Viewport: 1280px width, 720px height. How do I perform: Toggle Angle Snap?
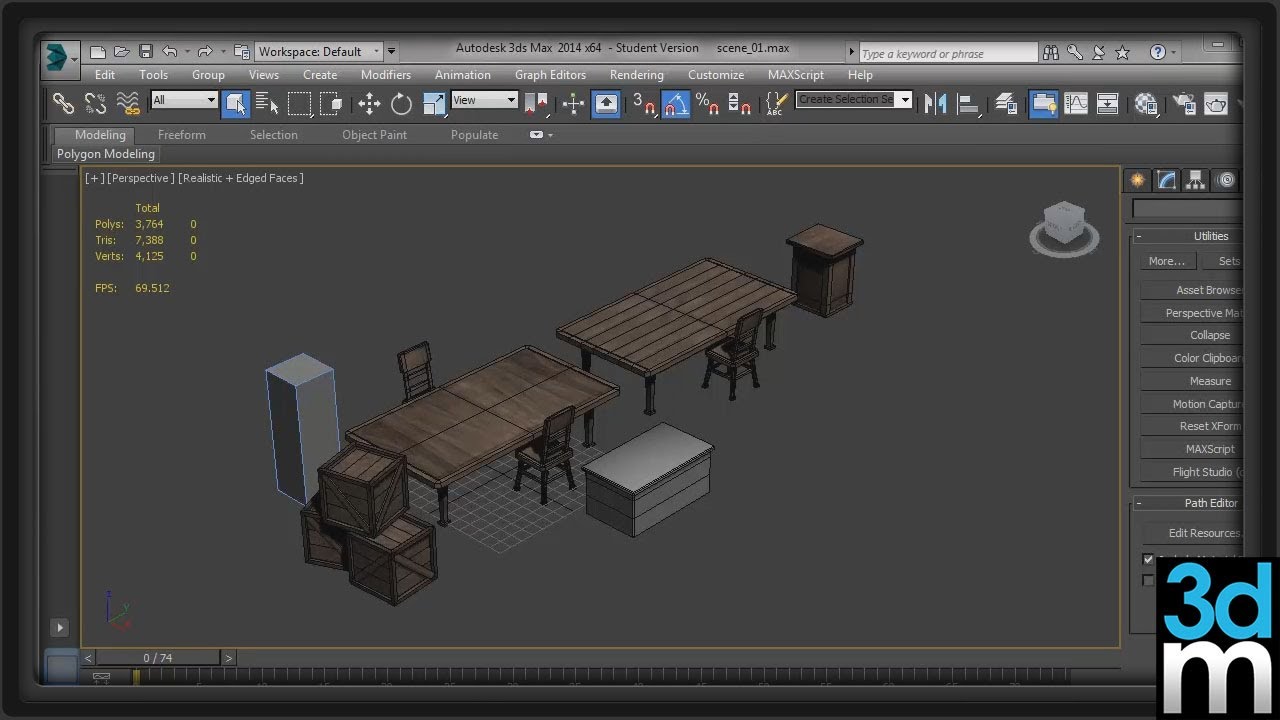(x=676, y=103)
